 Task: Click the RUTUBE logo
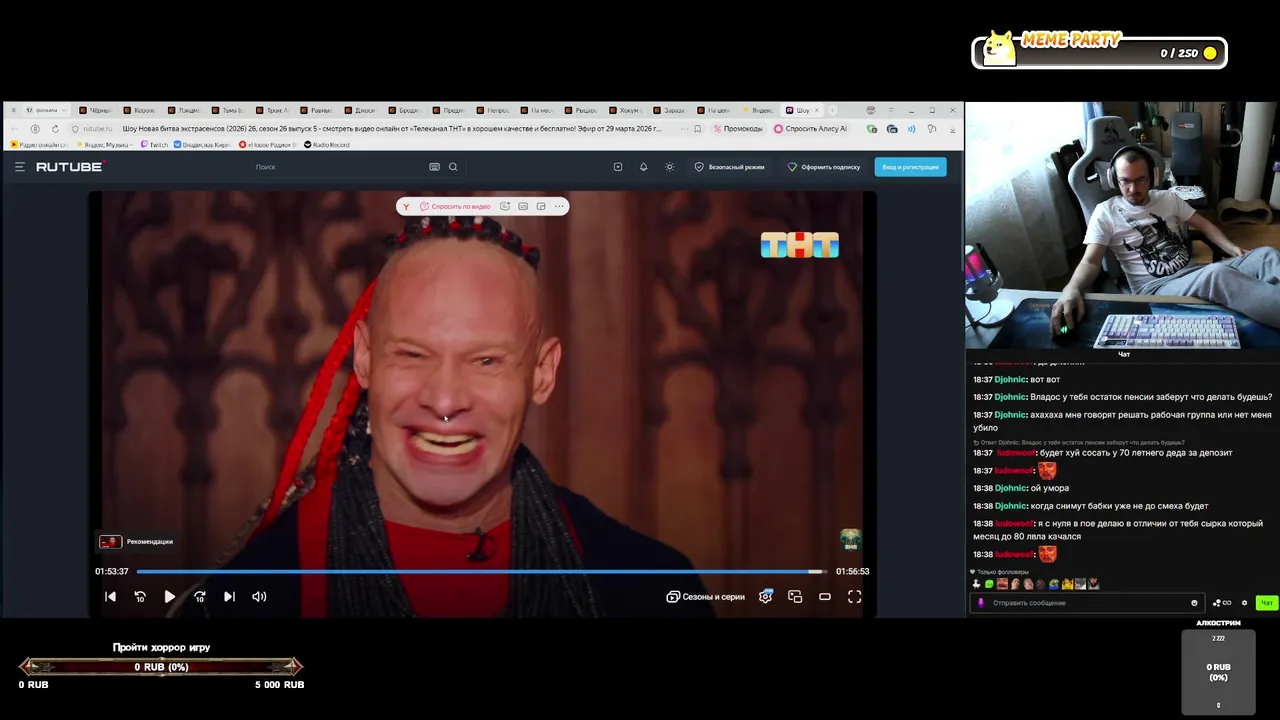(69, 167)
